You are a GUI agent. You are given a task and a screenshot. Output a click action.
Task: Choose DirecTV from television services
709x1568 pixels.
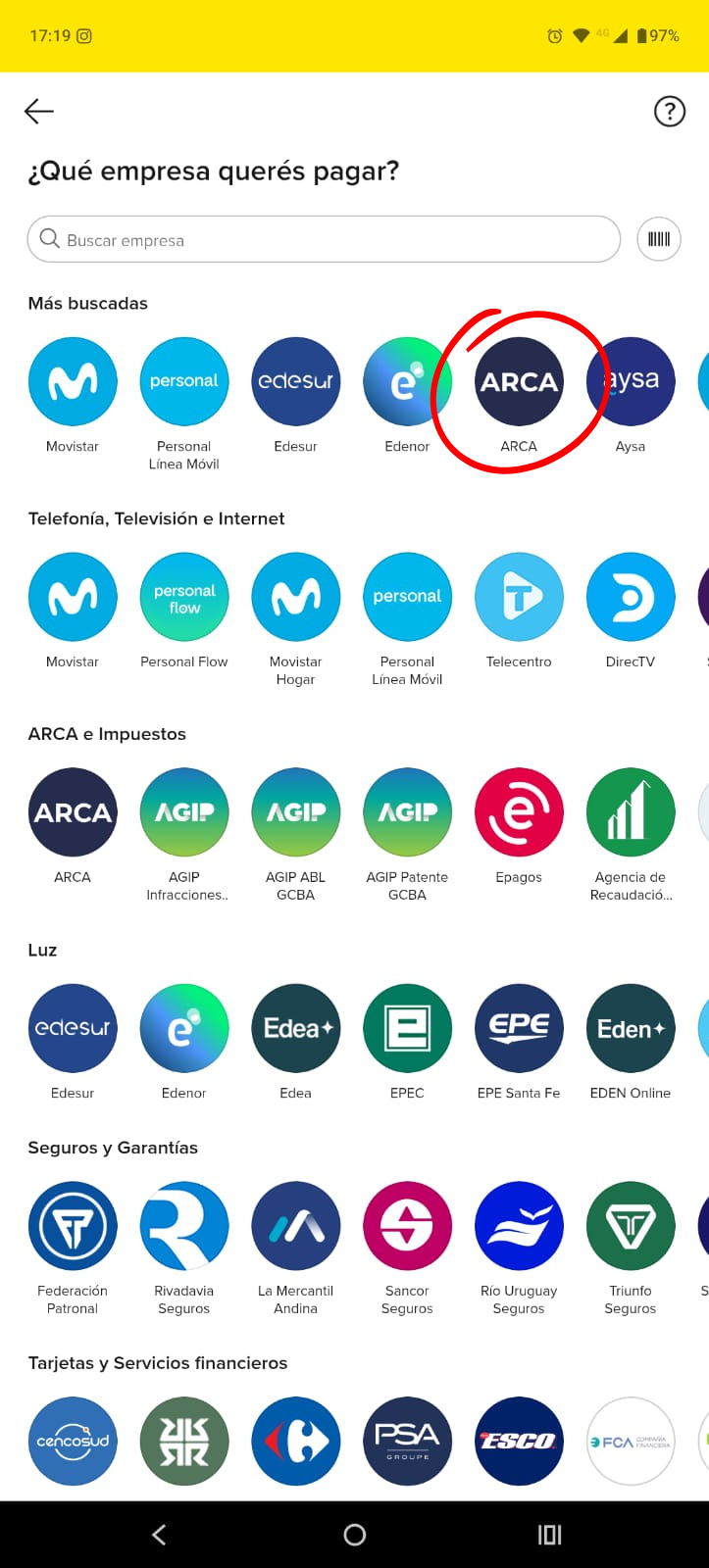(631, 598)
